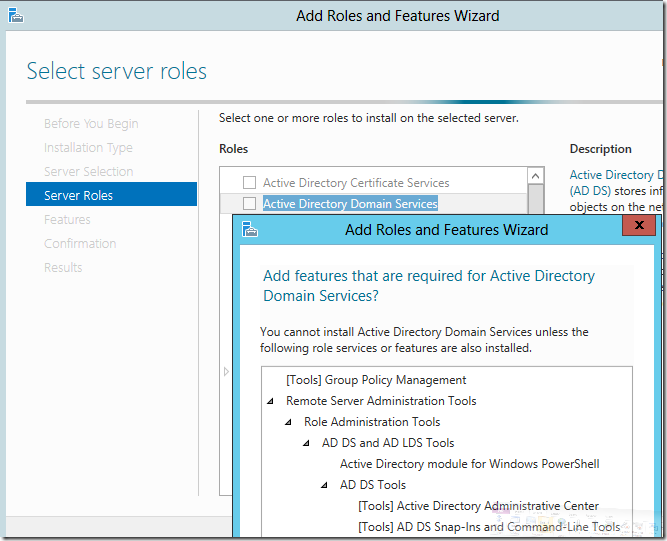The image size is (667, 541).
Task: Select [Tools] Group Policy Management item
Action: [376, 380]
